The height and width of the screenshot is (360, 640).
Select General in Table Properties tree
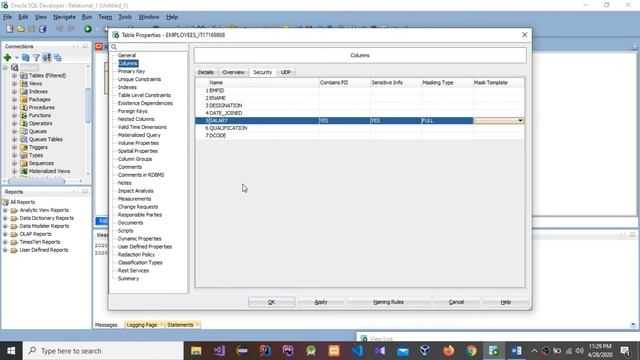click(127, 55)
